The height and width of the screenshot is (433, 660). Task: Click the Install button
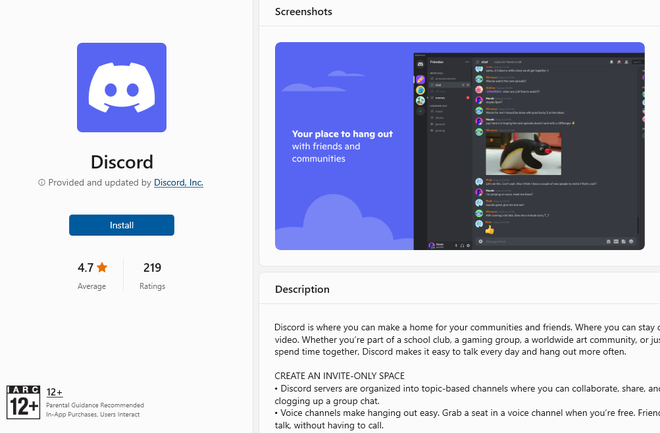tap(122, 225)
